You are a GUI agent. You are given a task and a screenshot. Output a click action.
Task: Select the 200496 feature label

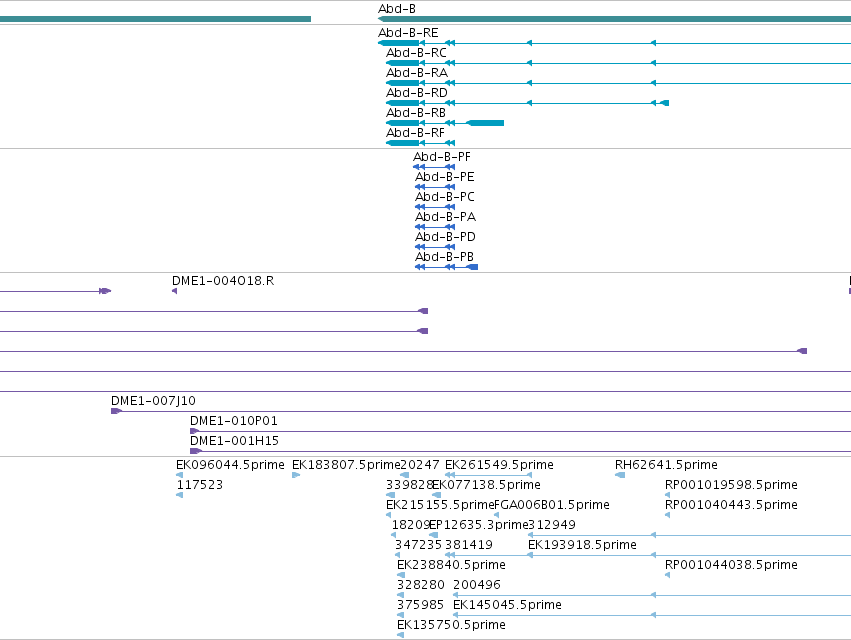(477, 585)
